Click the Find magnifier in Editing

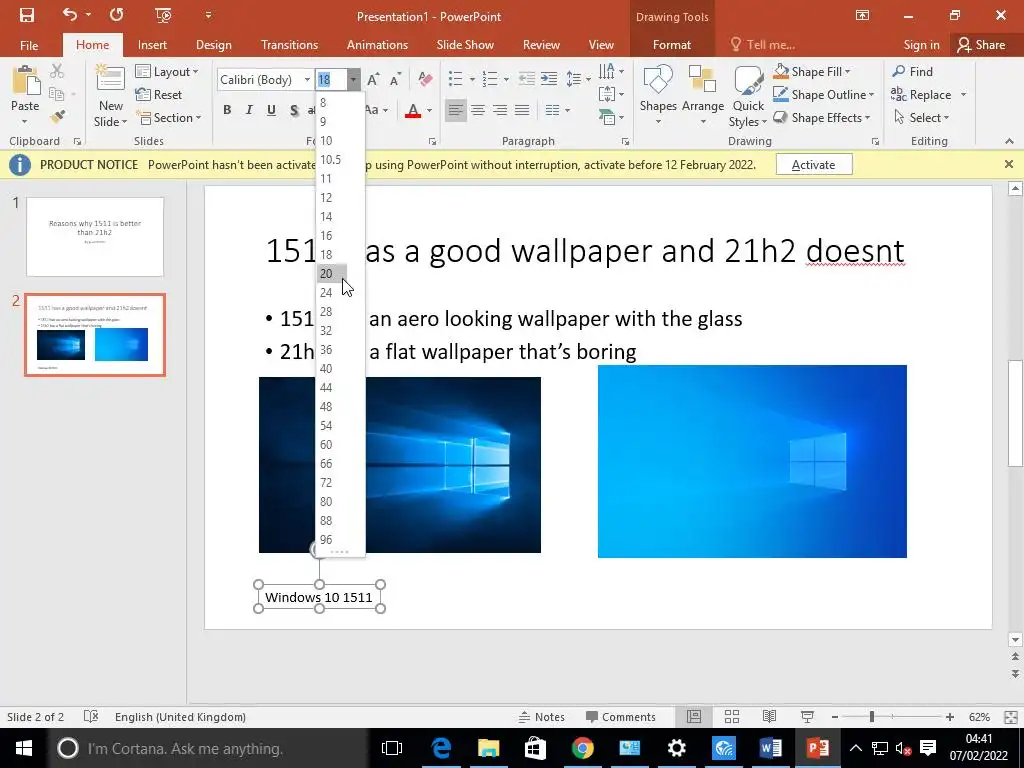point(912,72)
